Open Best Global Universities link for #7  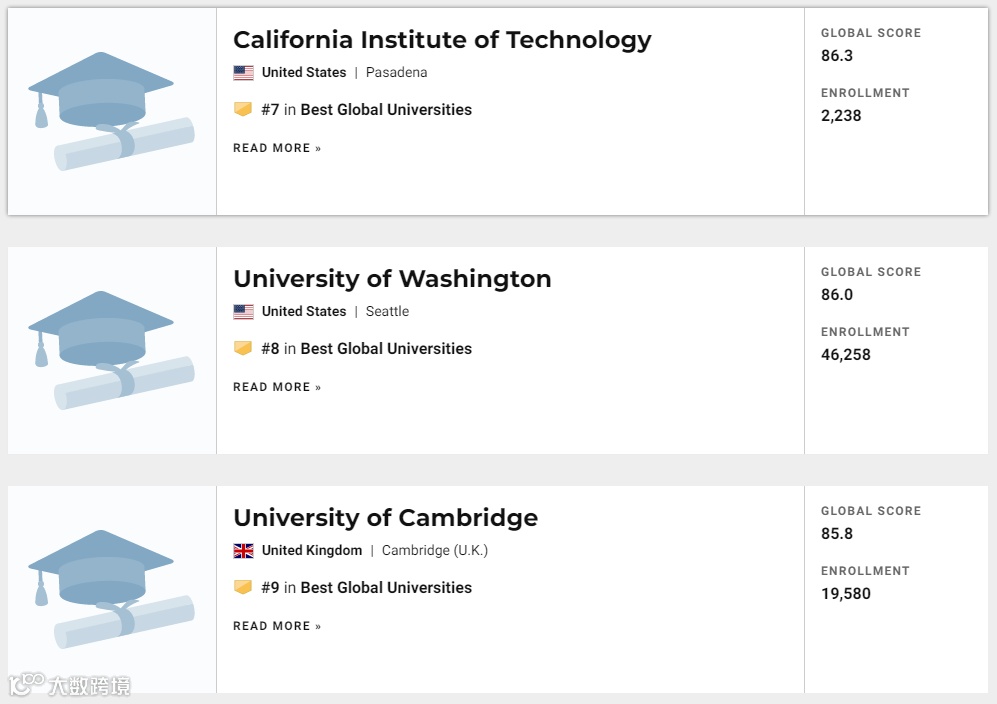[386, 110]
